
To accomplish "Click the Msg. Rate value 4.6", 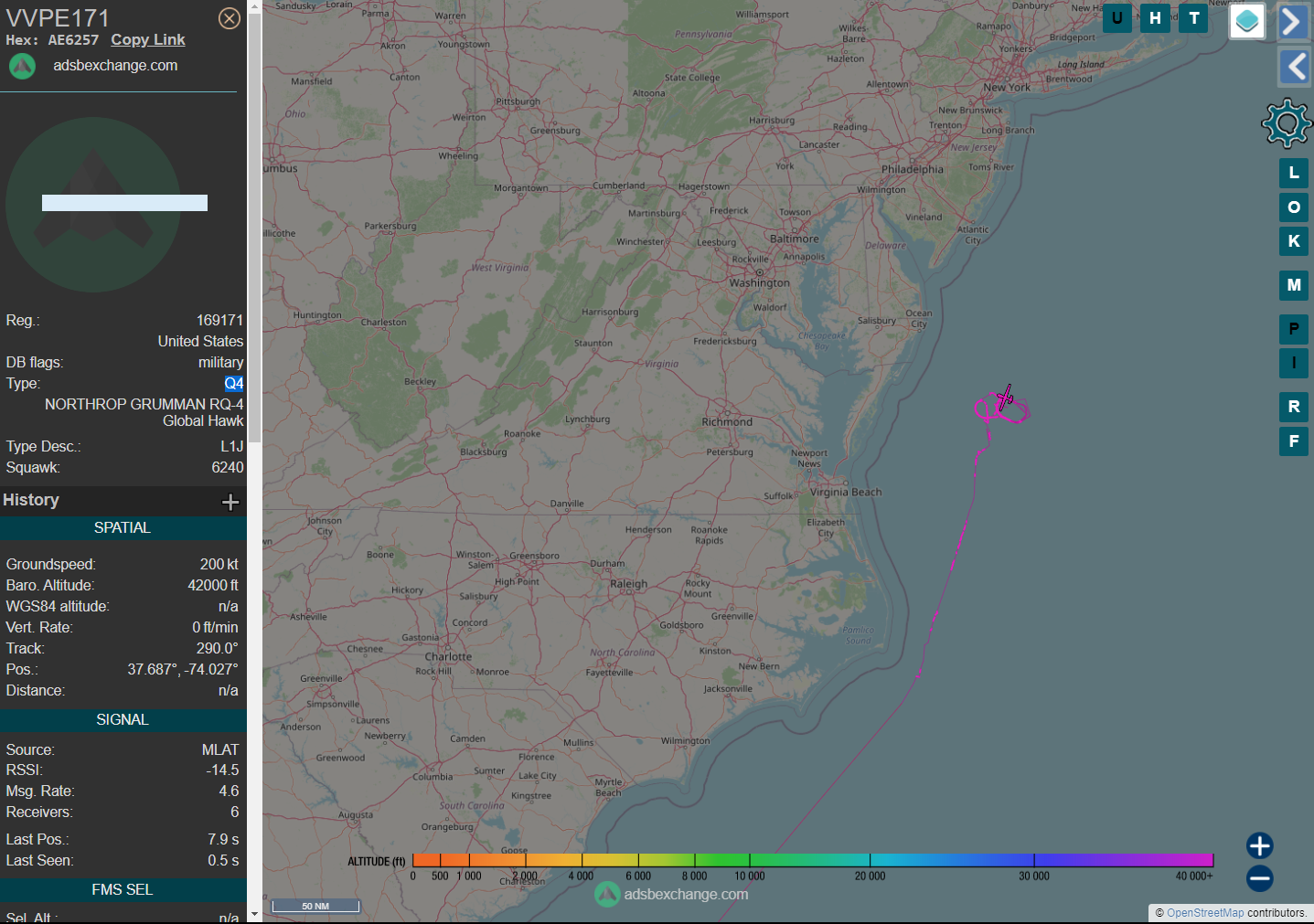I will pos(229,791).
